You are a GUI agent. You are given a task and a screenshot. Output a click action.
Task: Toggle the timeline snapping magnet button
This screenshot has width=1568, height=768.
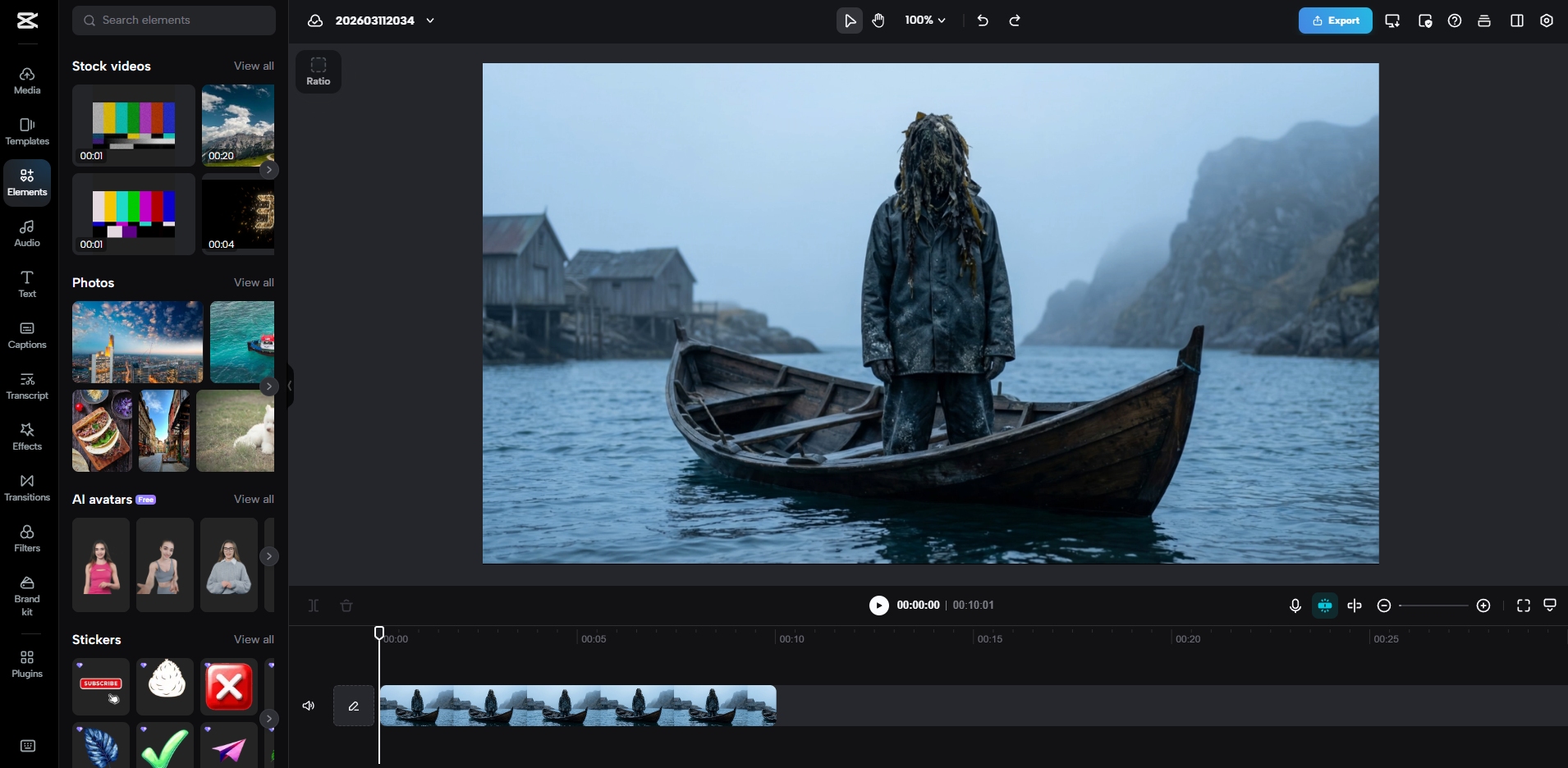pyautogui.click(x=1325, y=606)
